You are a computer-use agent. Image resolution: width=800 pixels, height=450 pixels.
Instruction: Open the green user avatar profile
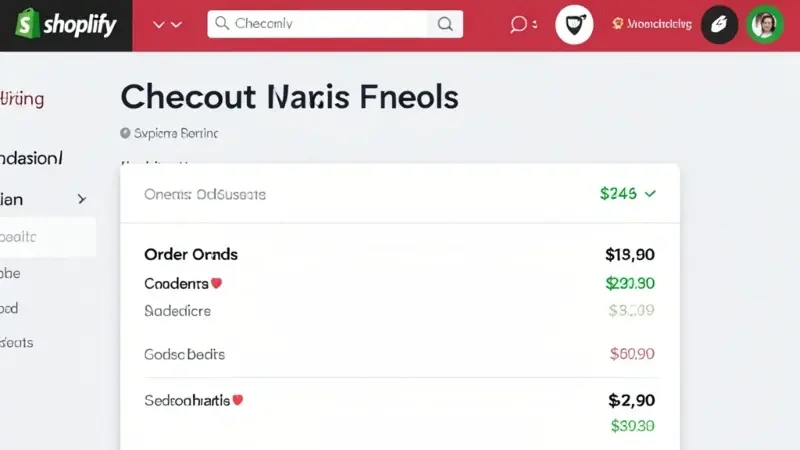tap(765, 24)
